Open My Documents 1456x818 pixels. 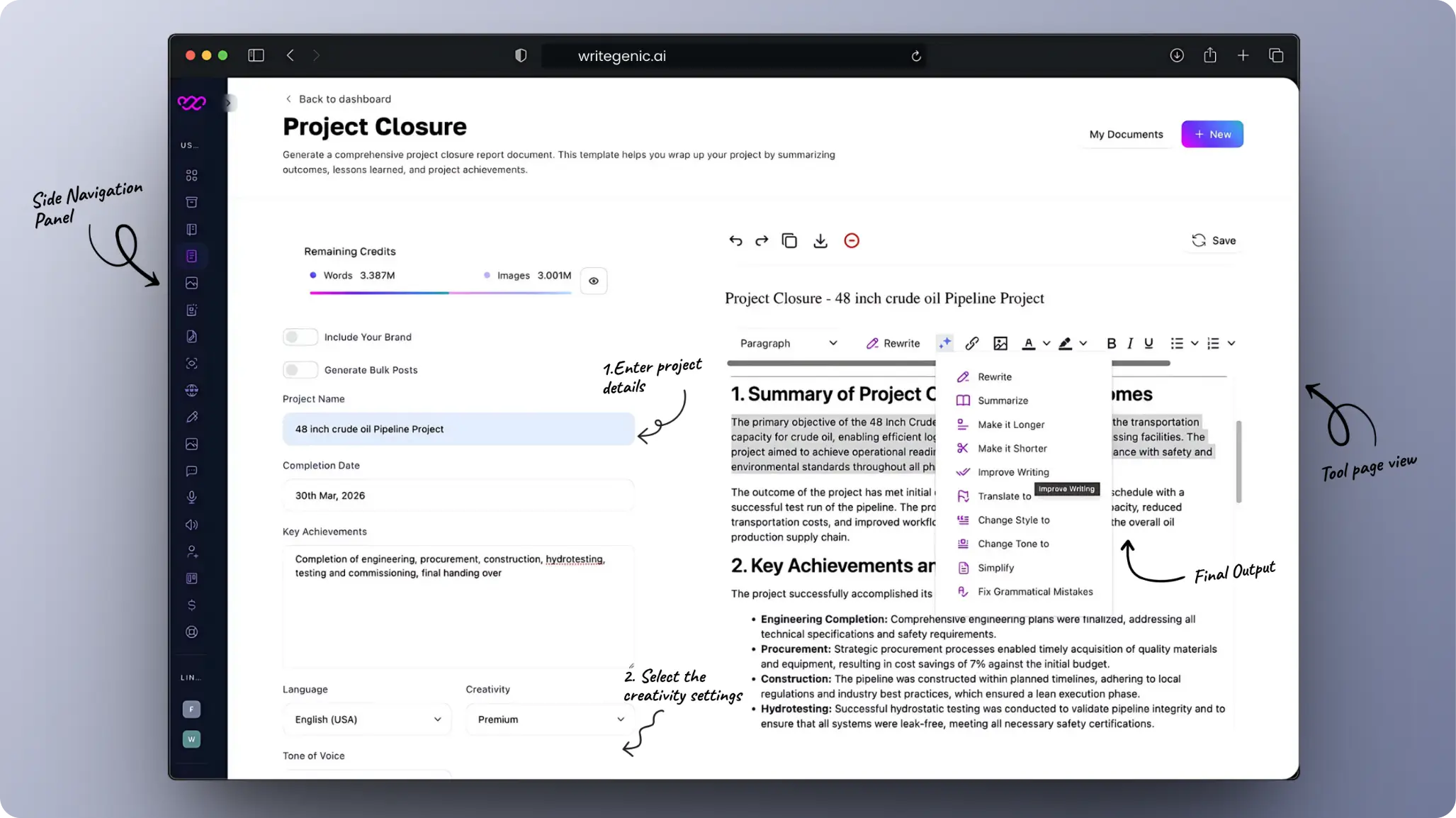1126,134
